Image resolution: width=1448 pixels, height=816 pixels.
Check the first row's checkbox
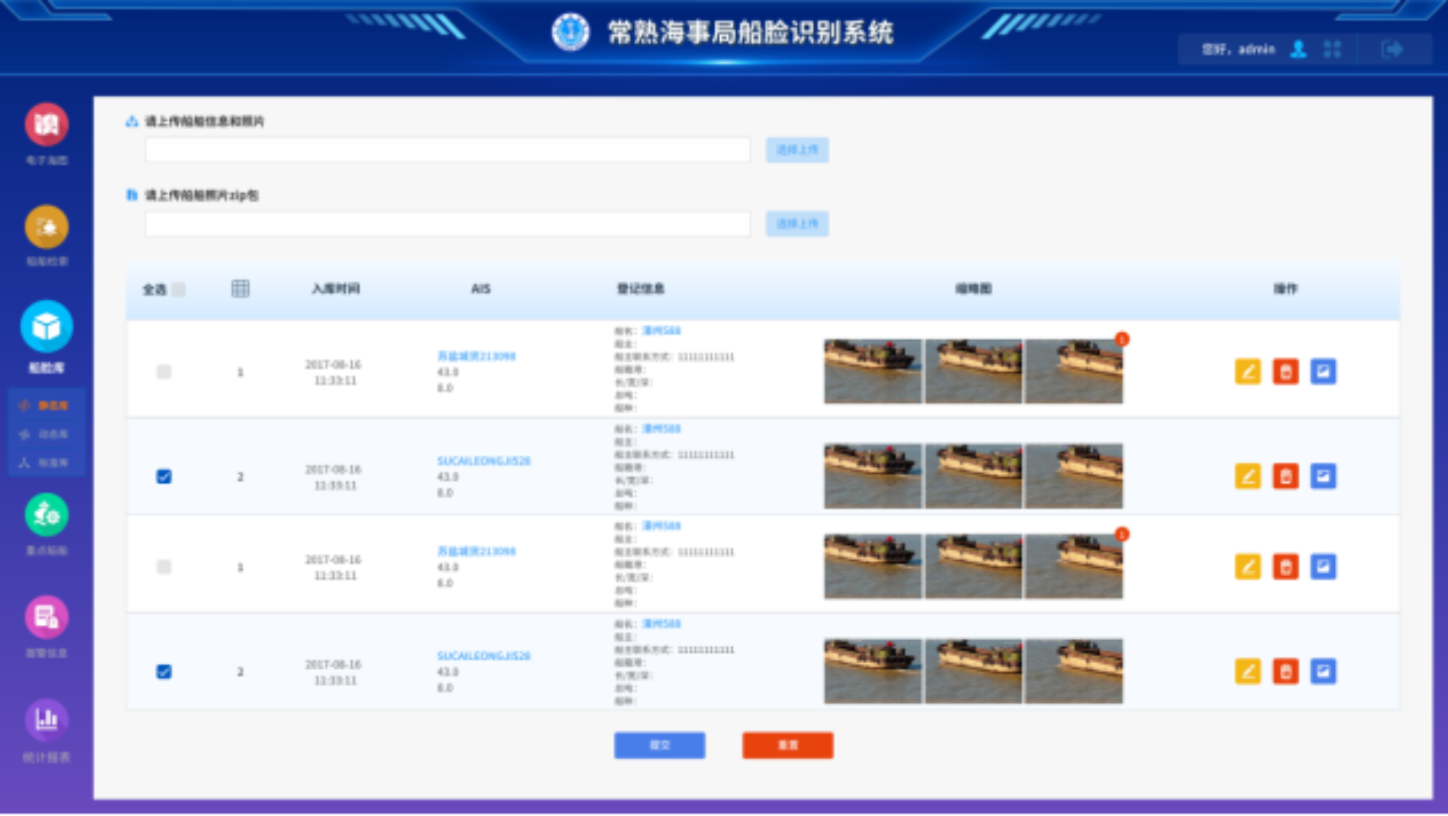tap(164, 372)
